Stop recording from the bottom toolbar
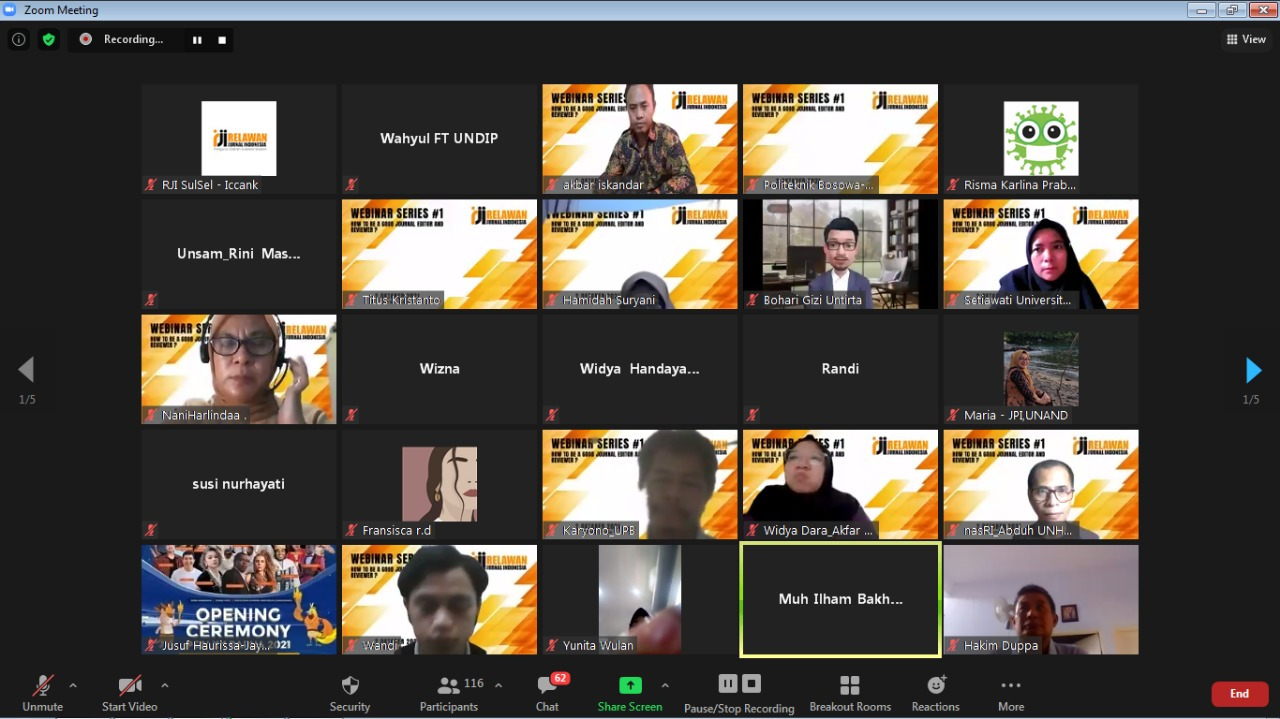The height and width of the screenshot is (719, 1280). (752, 684)
